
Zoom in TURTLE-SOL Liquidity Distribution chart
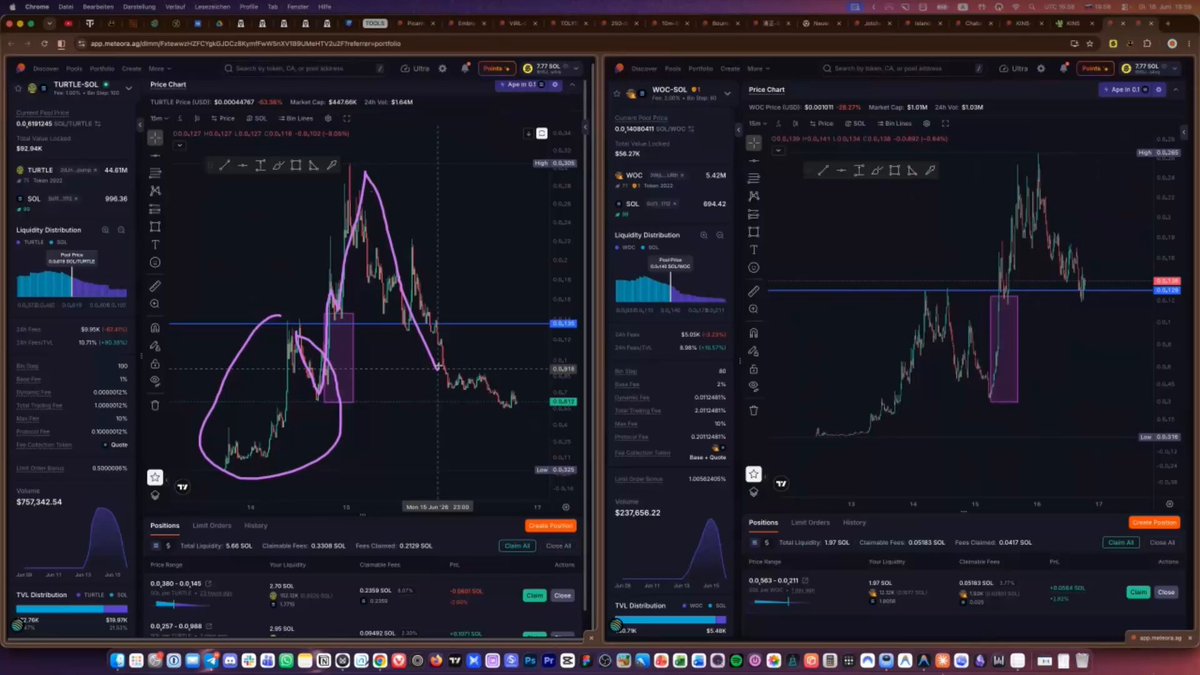tap(106, 229)
